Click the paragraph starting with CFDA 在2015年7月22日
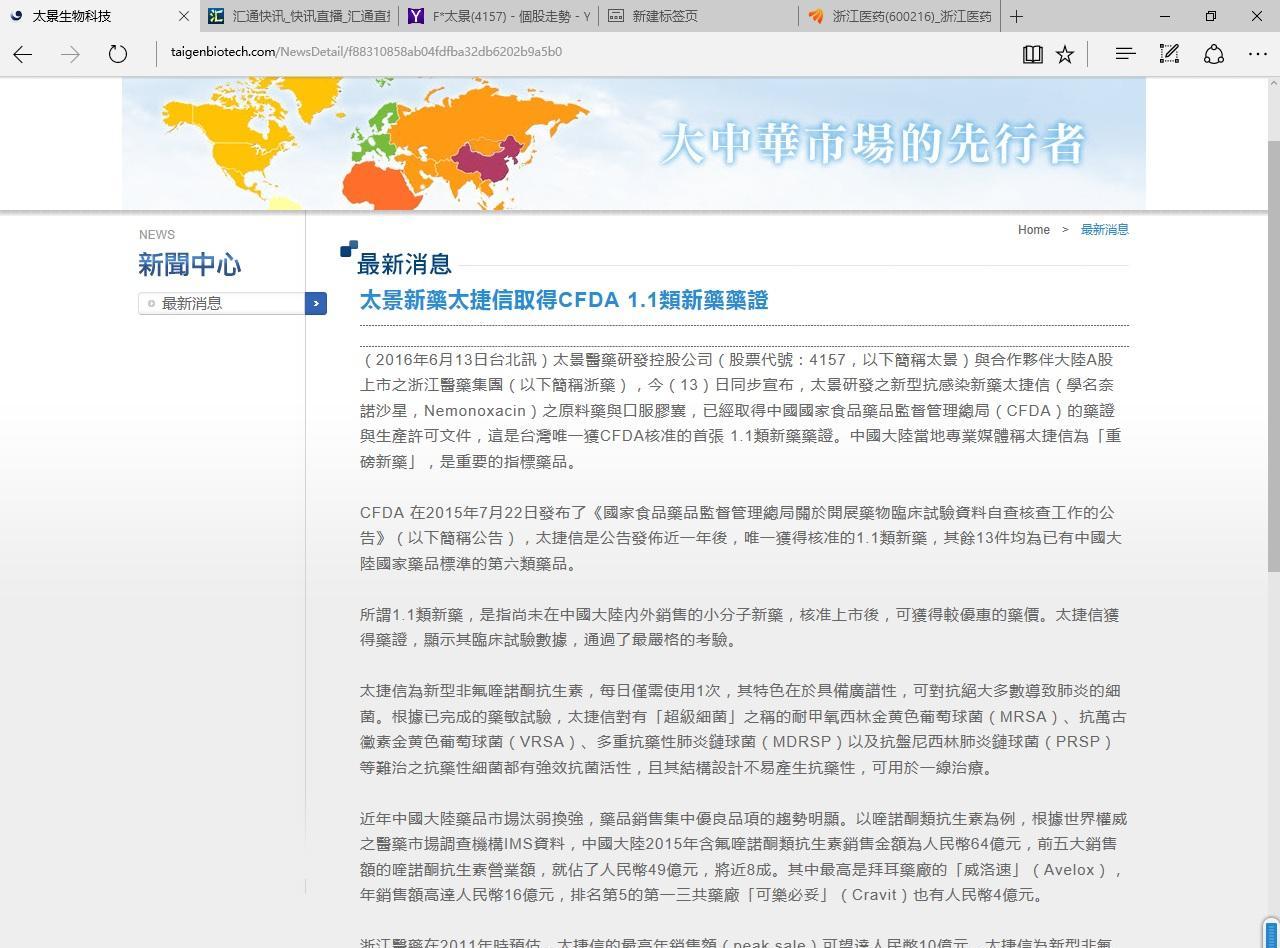Viewport: 1280px width, 948px height. click(x=741, y=538)
